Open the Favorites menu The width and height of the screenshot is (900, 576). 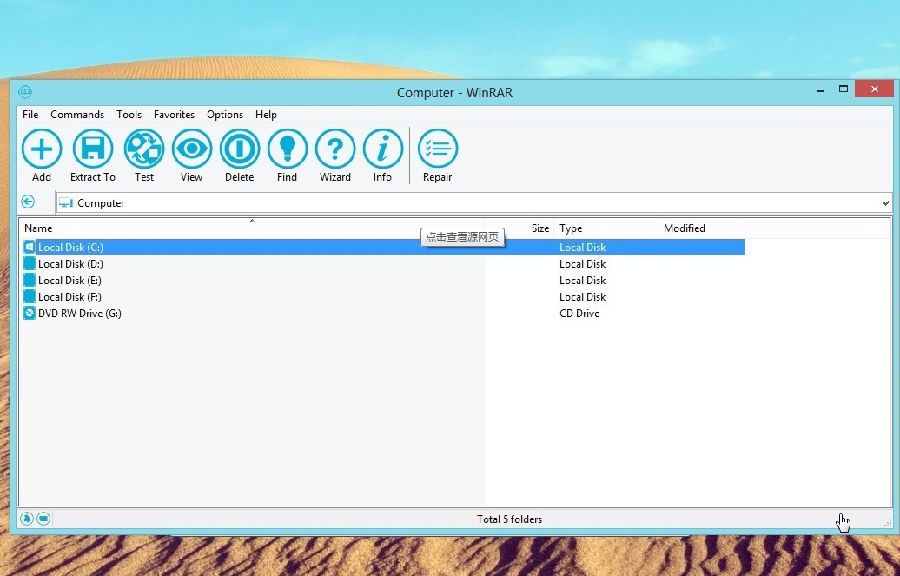[x=174, y=114]
